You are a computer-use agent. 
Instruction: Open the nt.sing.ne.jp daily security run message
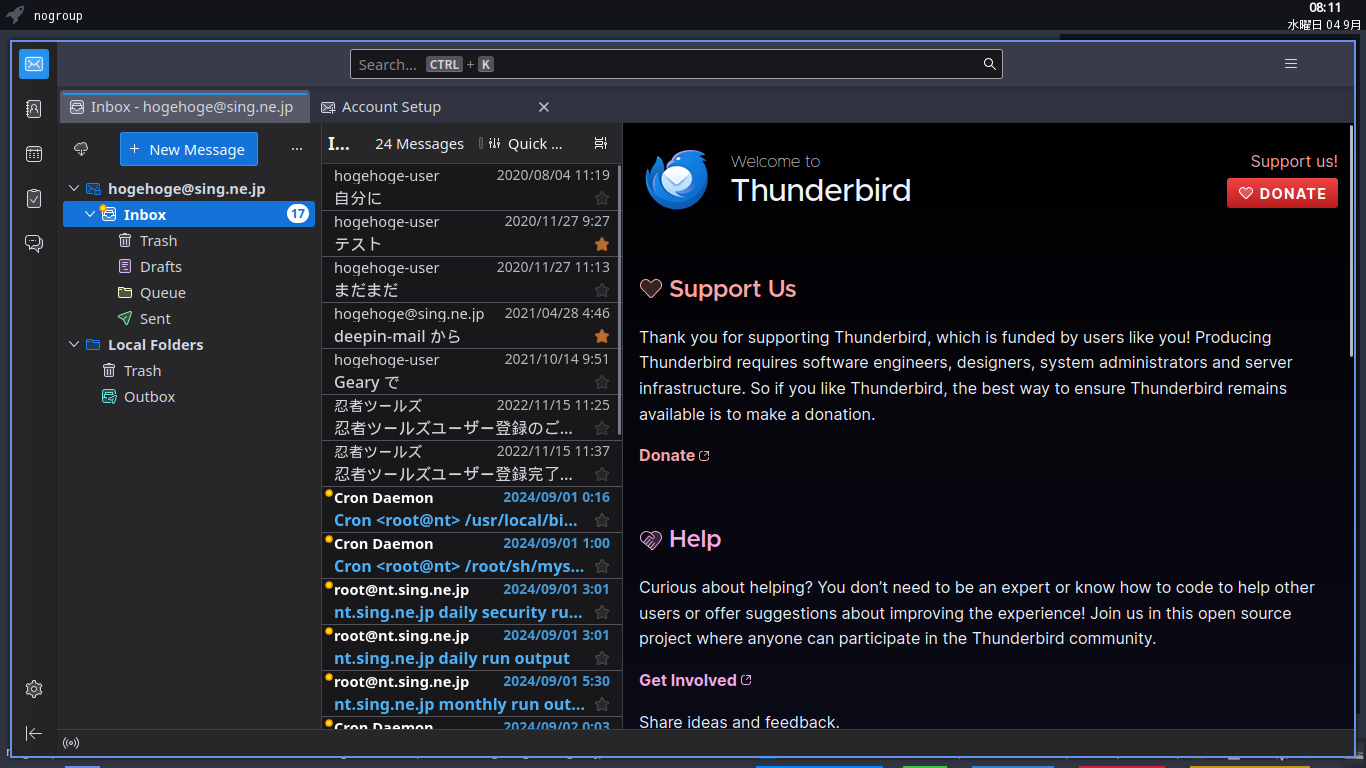[x=470, y=601]
